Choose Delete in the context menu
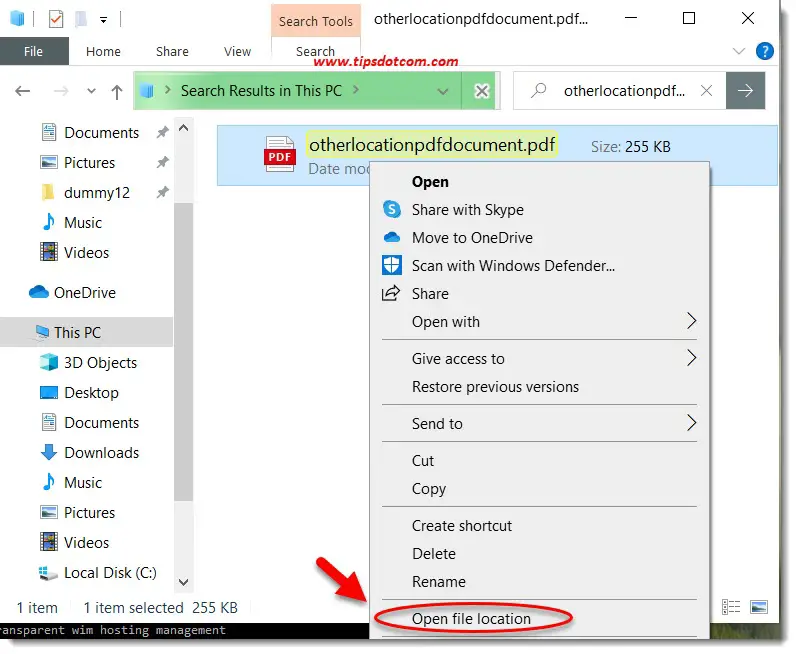The image size is (796, 654). click(x=434, y=554)
